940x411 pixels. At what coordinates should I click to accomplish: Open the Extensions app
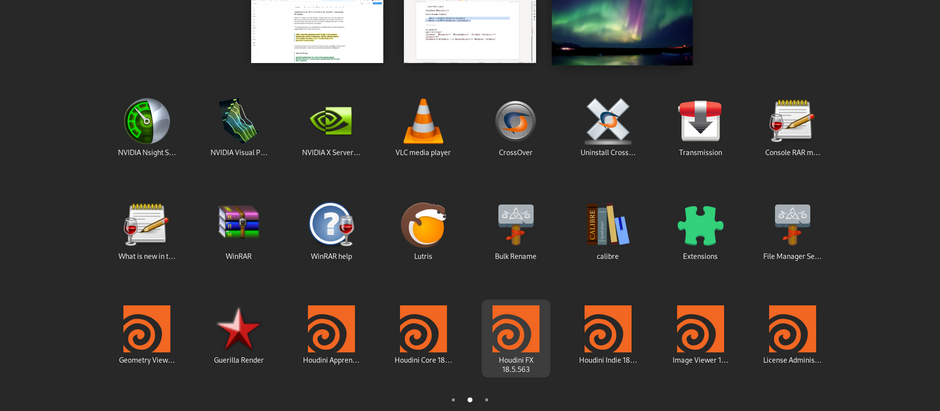coord(700,225)
